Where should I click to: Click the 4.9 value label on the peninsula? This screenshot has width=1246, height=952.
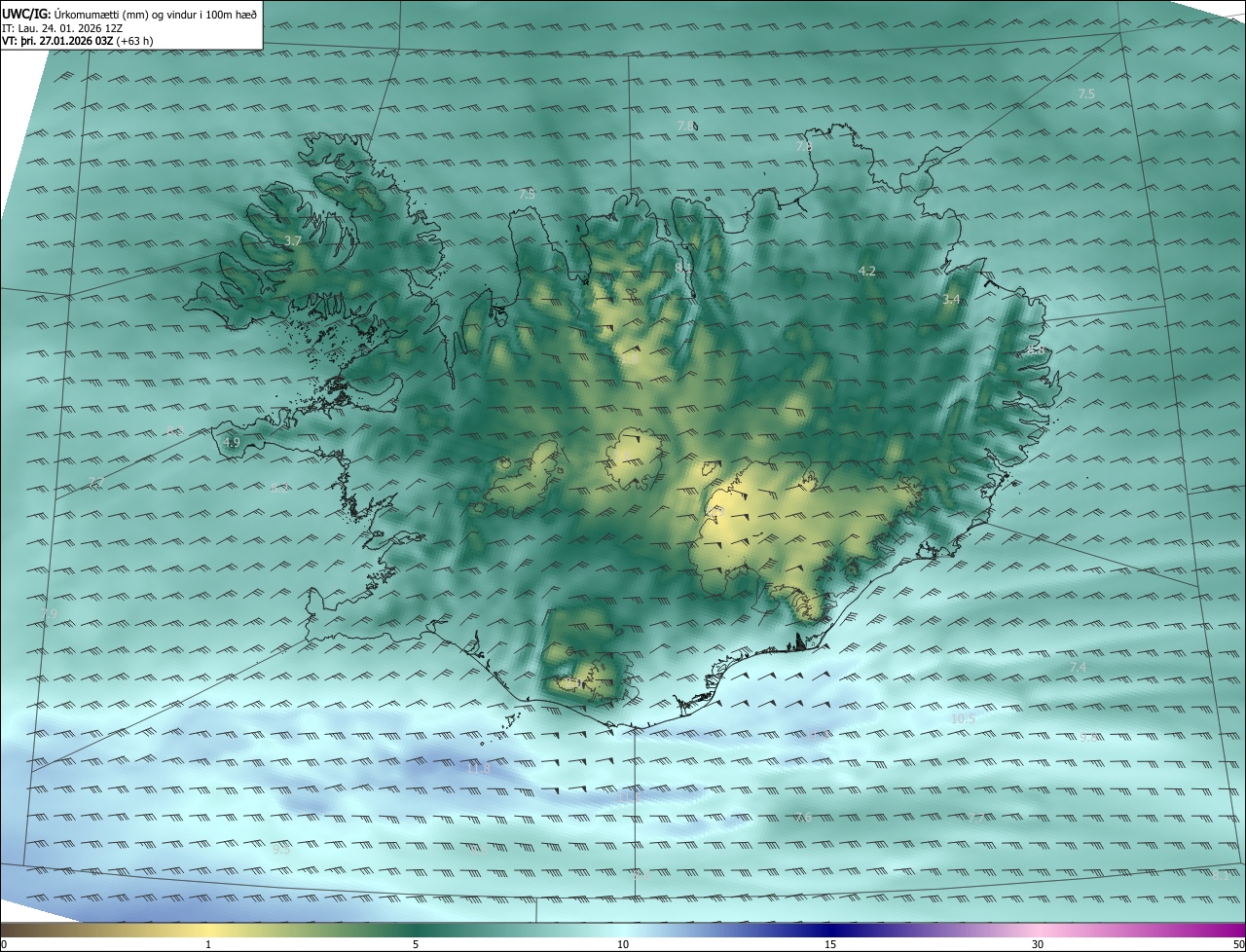click(232, 442)
